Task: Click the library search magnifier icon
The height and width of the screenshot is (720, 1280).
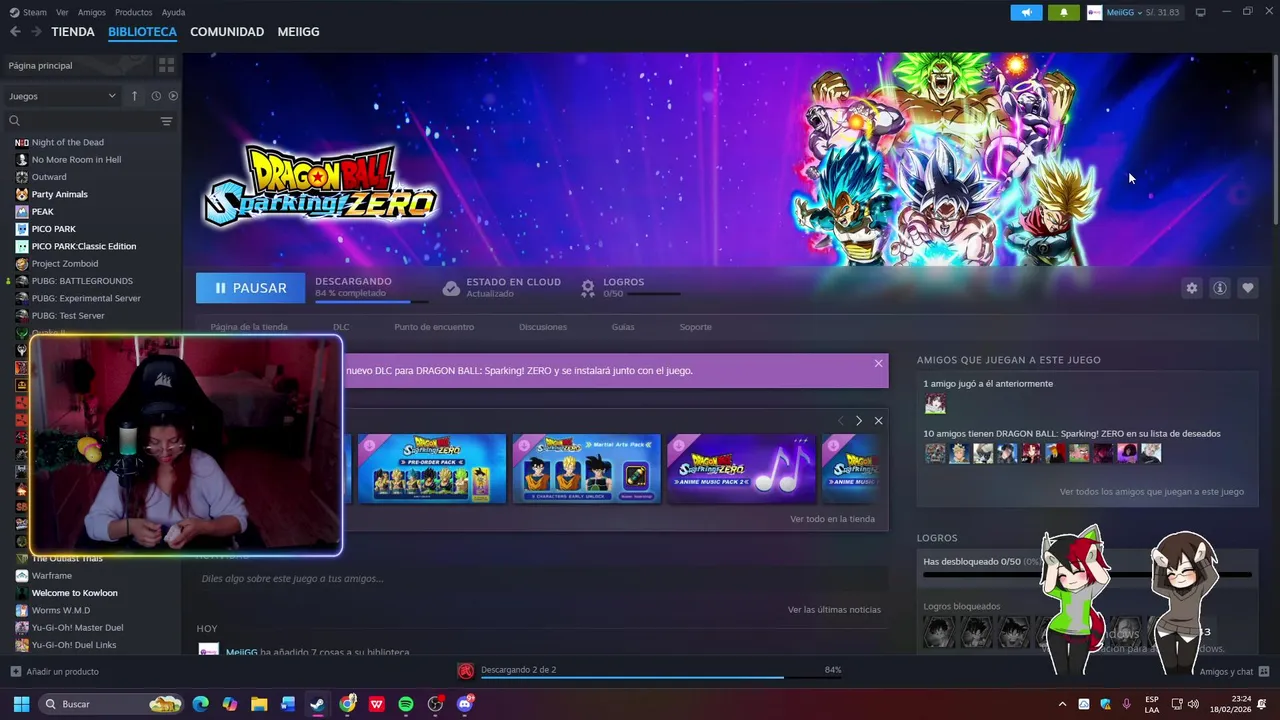Action: coord(14,121)
